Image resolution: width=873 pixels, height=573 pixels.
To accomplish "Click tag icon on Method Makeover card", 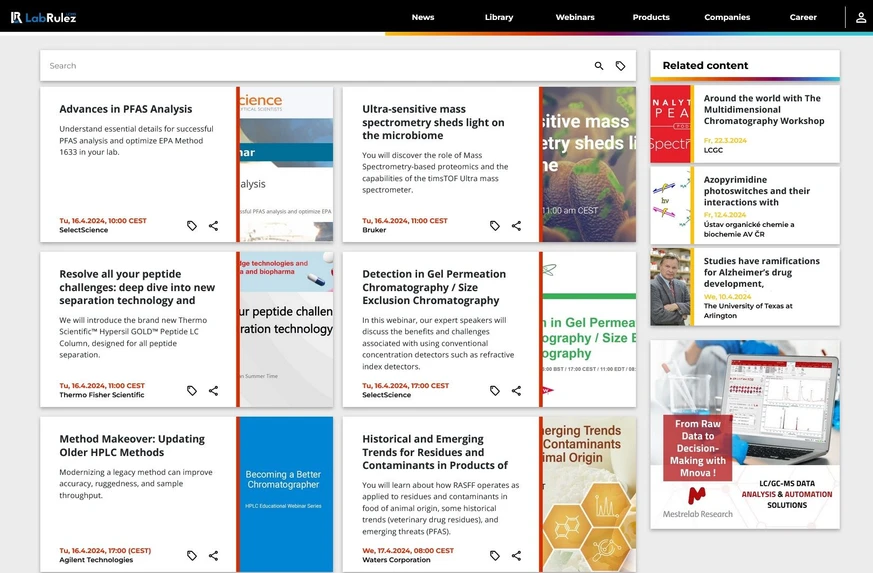I will (x=192, y=555).
